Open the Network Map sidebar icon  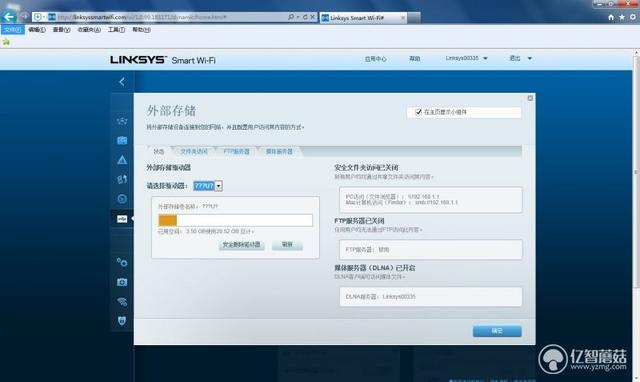click(122, 121)
